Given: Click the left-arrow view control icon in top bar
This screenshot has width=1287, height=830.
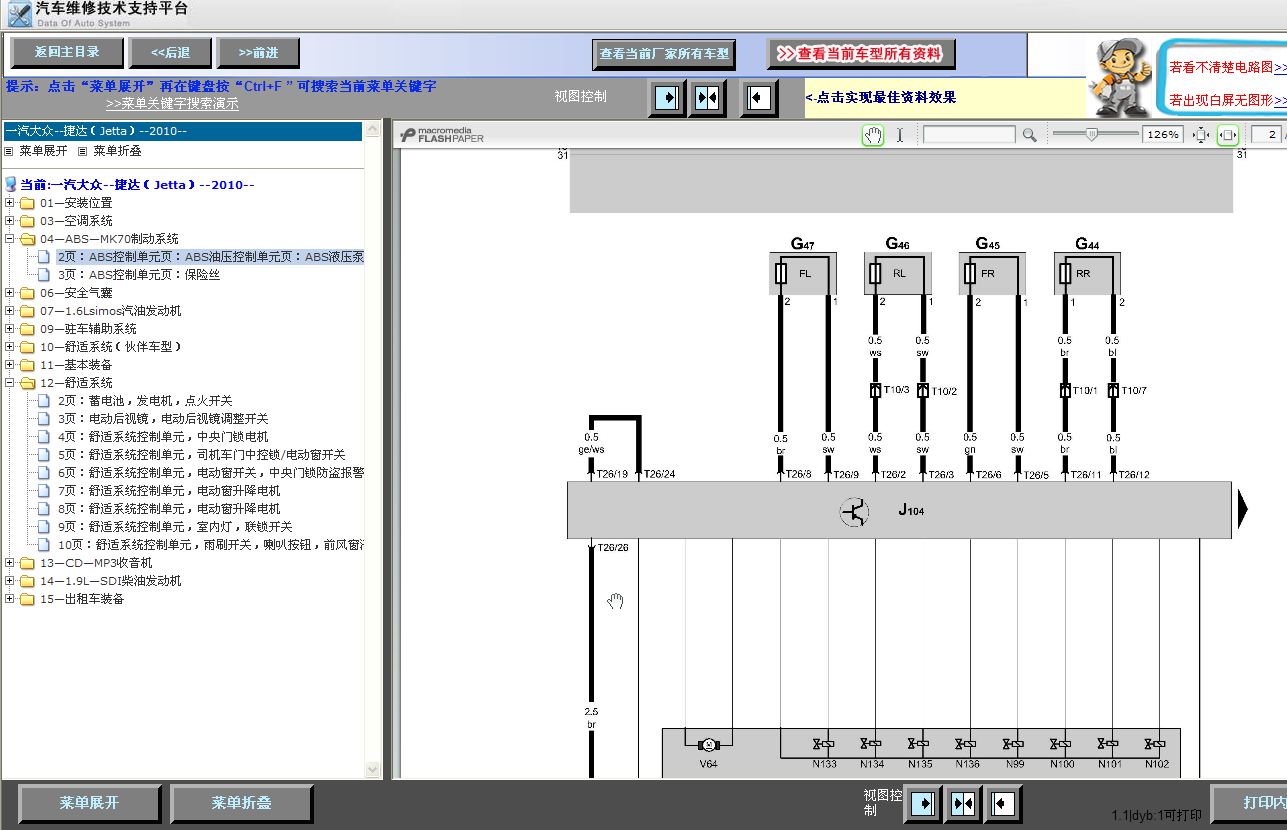Looking at the screenshot, I should coord(759,98).
